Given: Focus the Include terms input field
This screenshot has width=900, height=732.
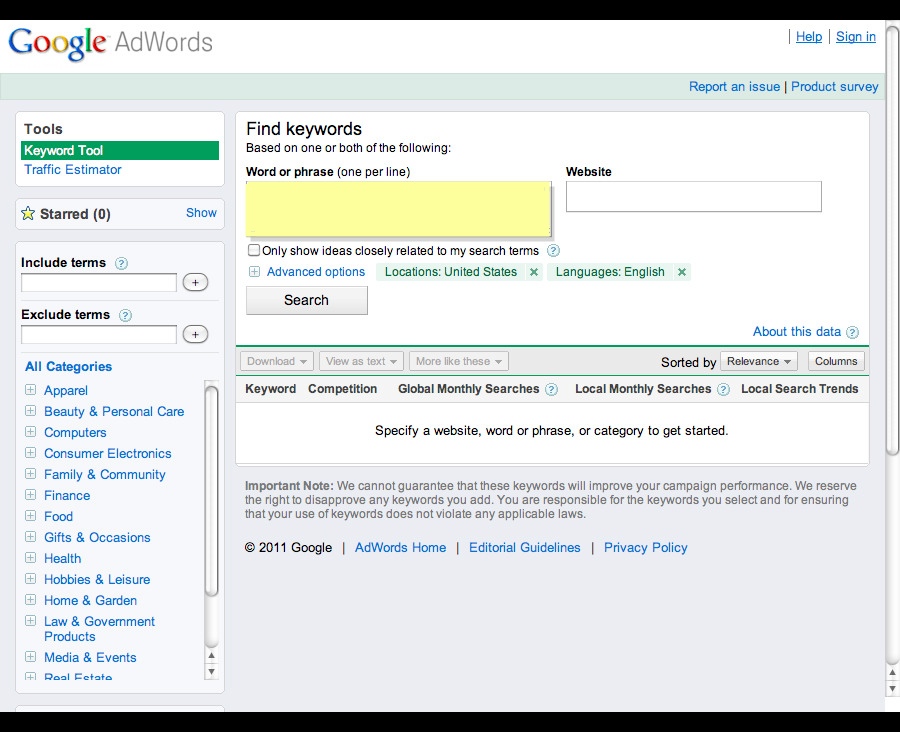Looking at the screenshot, I should [x=99, y=282].
